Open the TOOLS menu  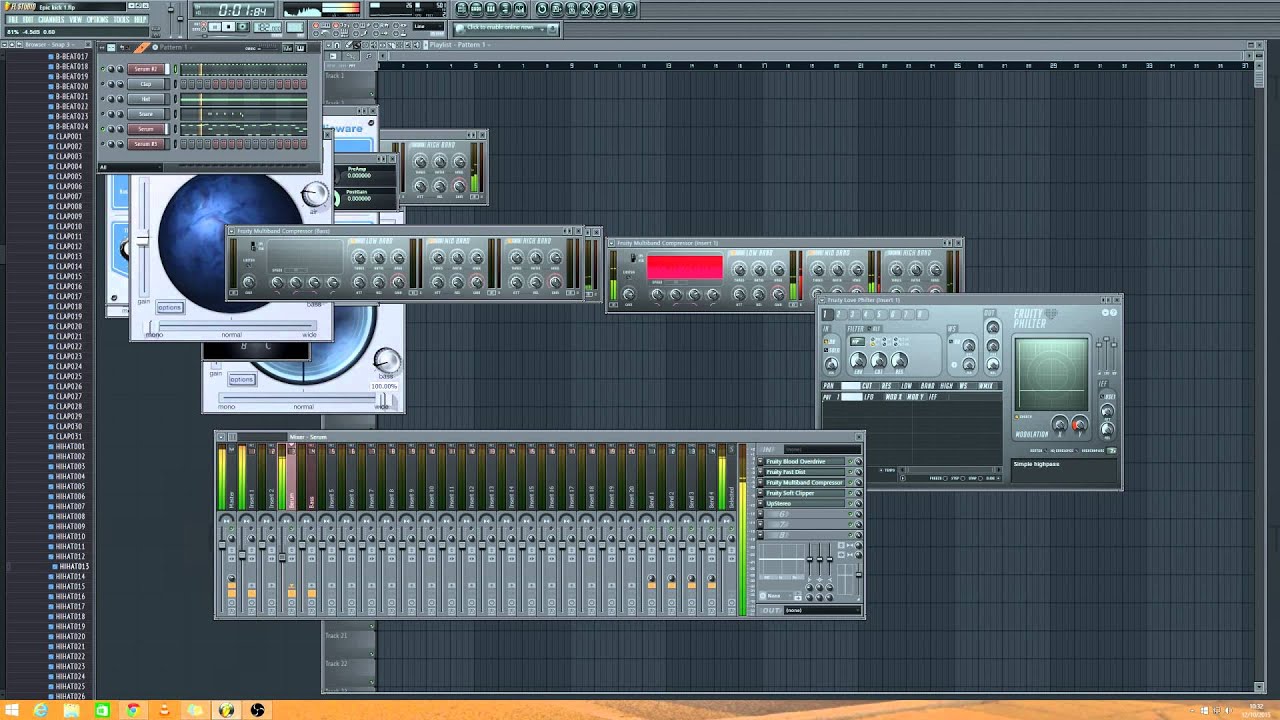(121, 19)
